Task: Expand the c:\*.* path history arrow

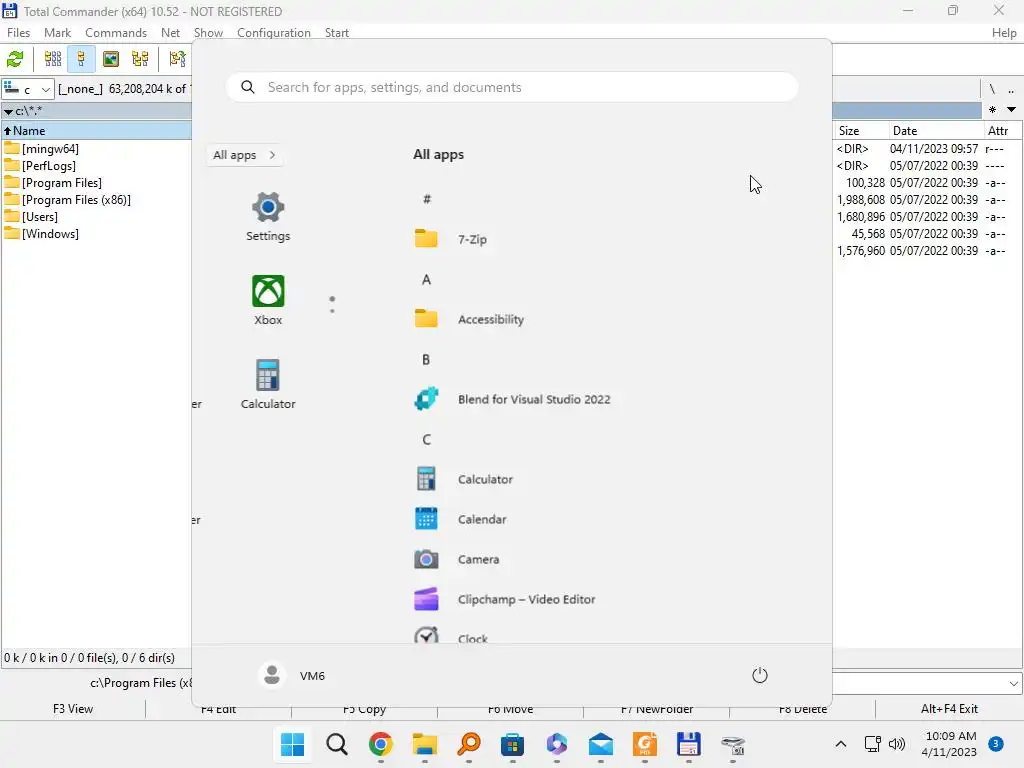Action: [8, 112]
